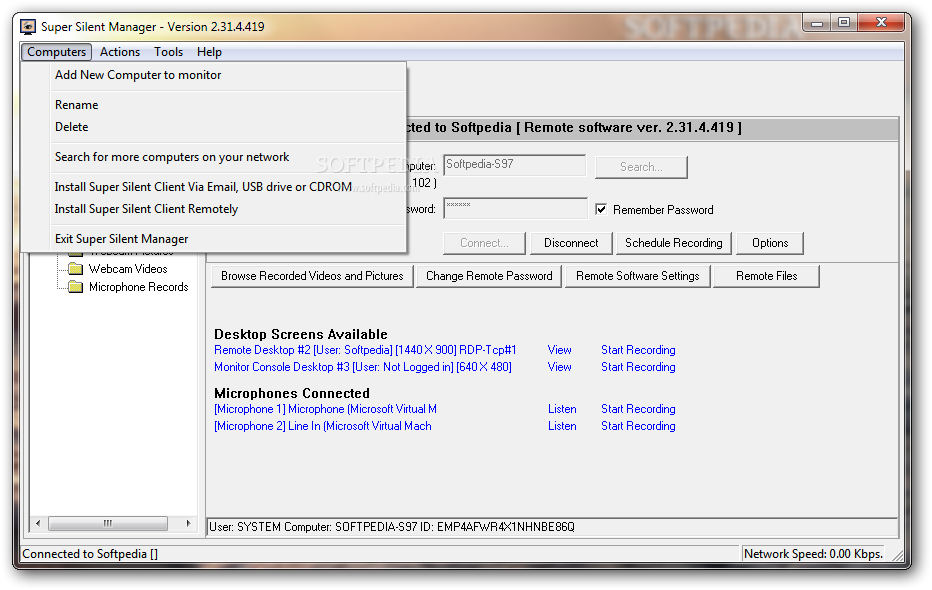Toggle the Remember Password checkbox
Image resolution: width=932 pixels, height=590 pixels.
pyautogui.click(x=602, y=209)
